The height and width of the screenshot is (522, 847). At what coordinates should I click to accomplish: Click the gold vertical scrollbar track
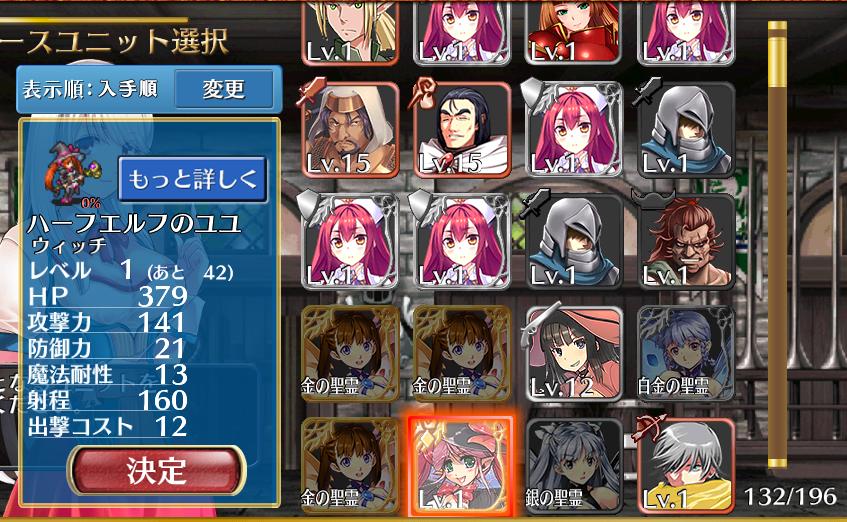(x=777, y=245)
